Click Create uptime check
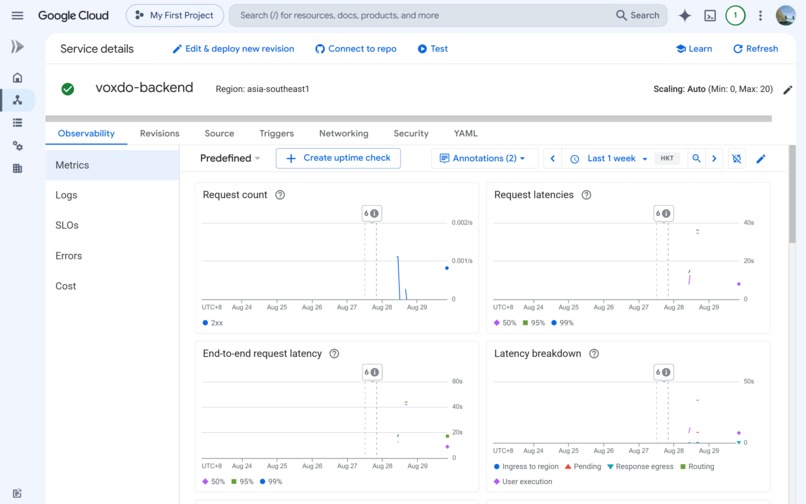Viewport: 806px width, 504px height. coord(338,158)
